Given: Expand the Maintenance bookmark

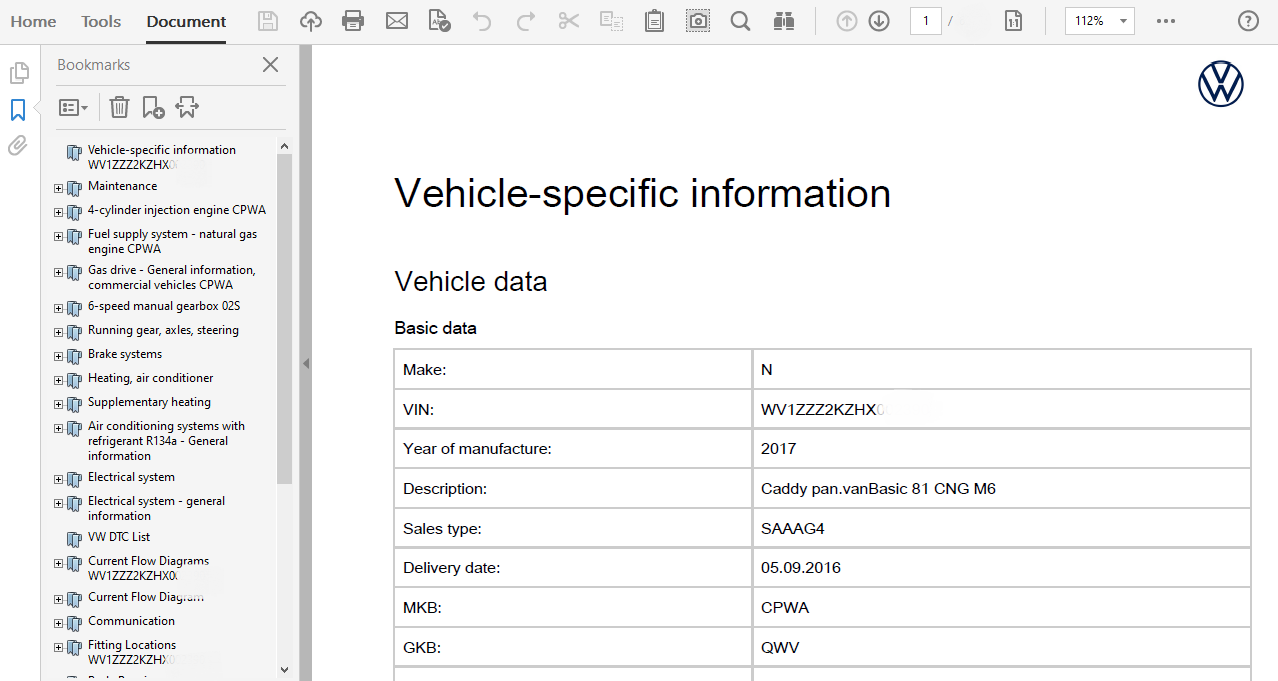Looking at the screenshot, I should (59, 188).
